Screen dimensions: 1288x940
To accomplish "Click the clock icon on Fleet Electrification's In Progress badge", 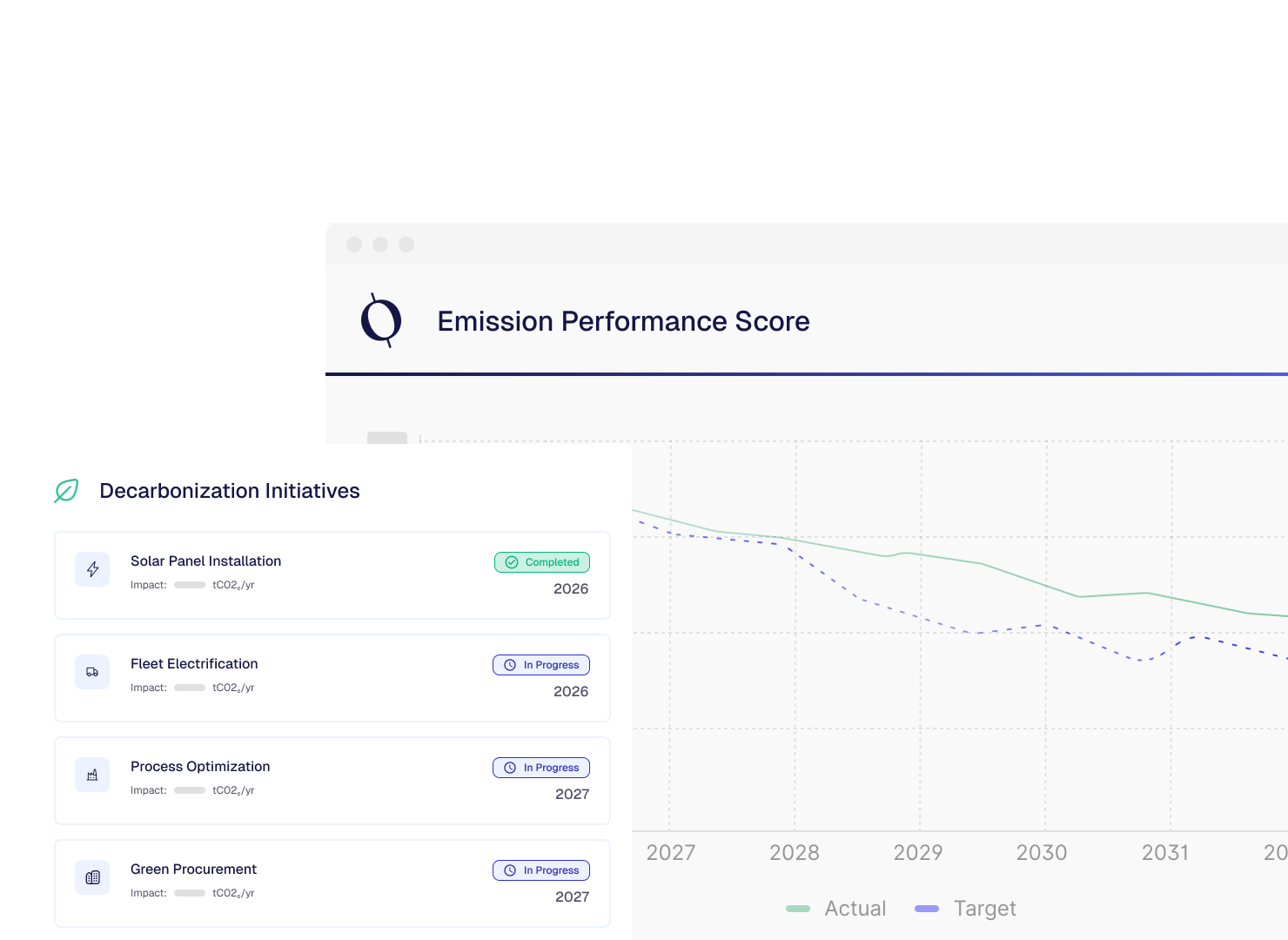I will click(x=509, y=665).
